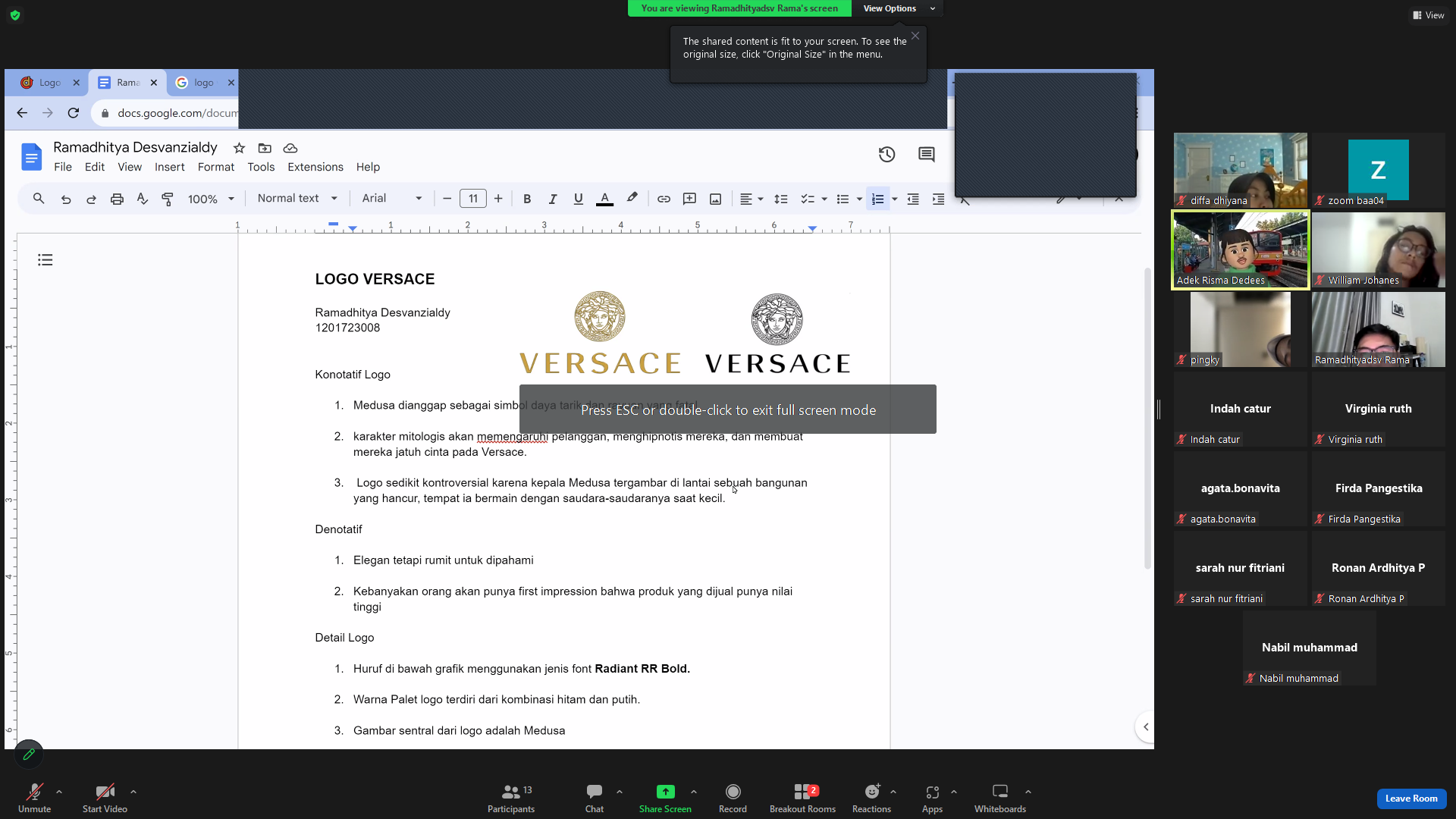This screenshot has height=819, width=1456.
Task: Toggle bold formatting
Action: [x=527, y=199]
